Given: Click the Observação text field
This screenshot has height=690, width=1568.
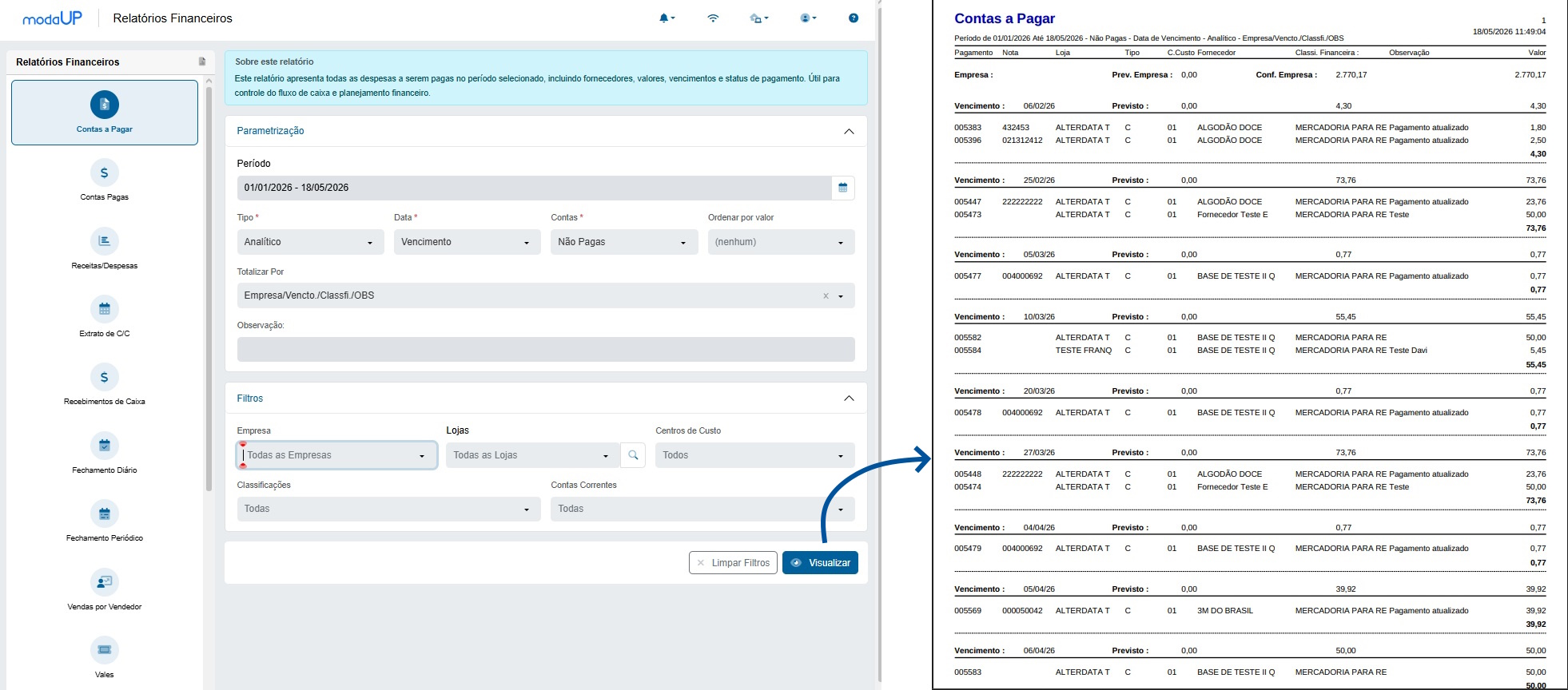Looking at the screenshot, I should 546,349.
